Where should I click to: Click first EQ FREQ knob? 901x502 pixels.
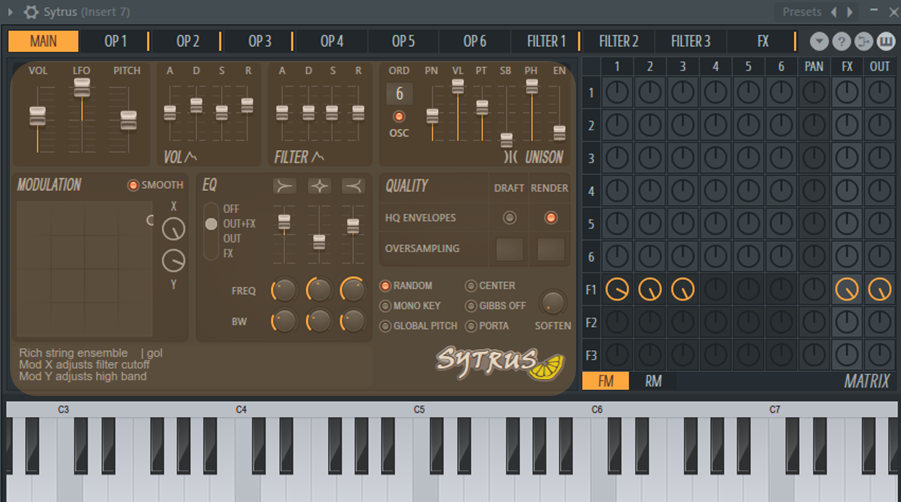pyautogui.click(x=284, y=290)
